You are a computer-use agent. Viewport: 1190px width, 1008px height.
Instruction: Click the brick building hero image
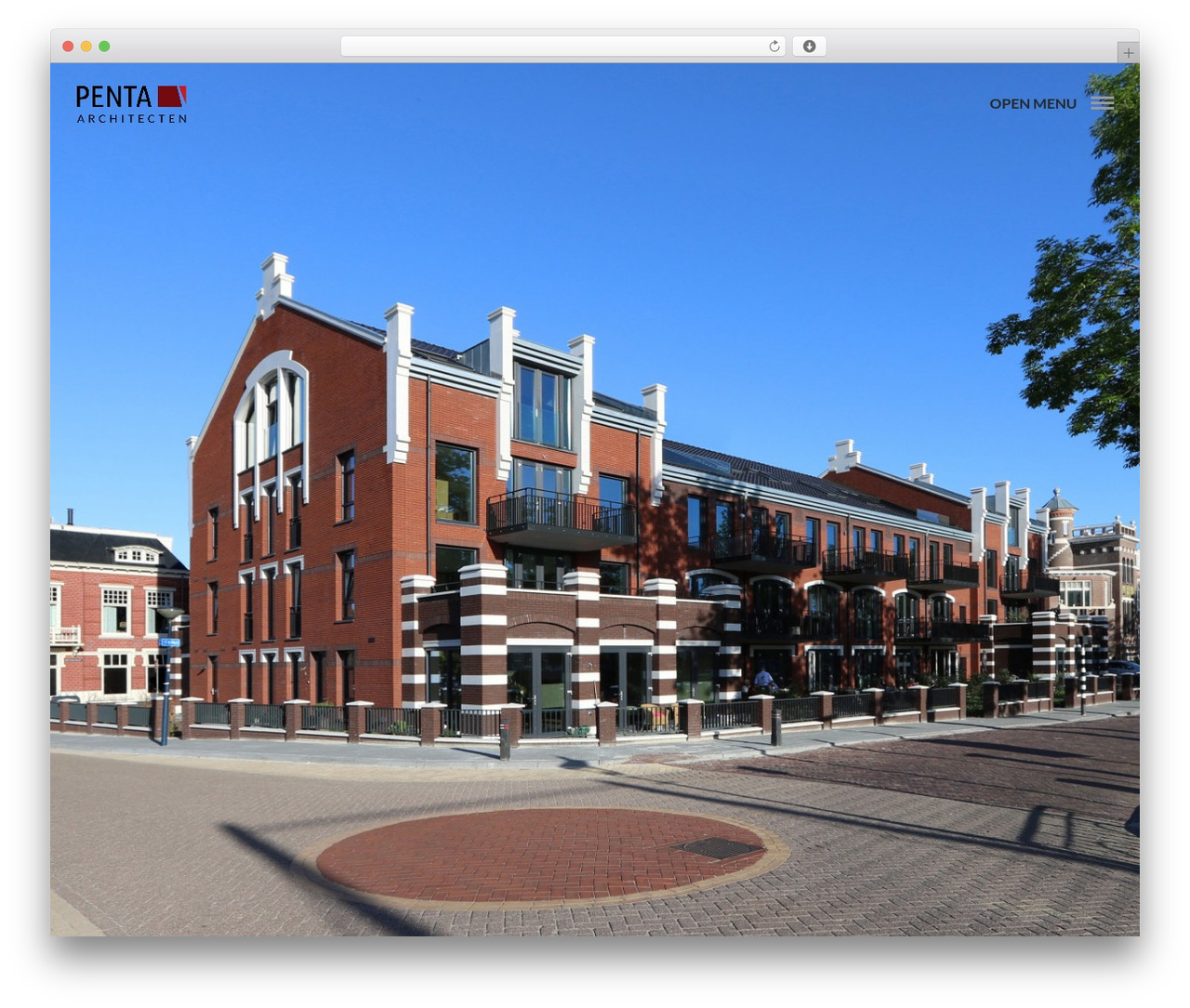tap(595, 499)
